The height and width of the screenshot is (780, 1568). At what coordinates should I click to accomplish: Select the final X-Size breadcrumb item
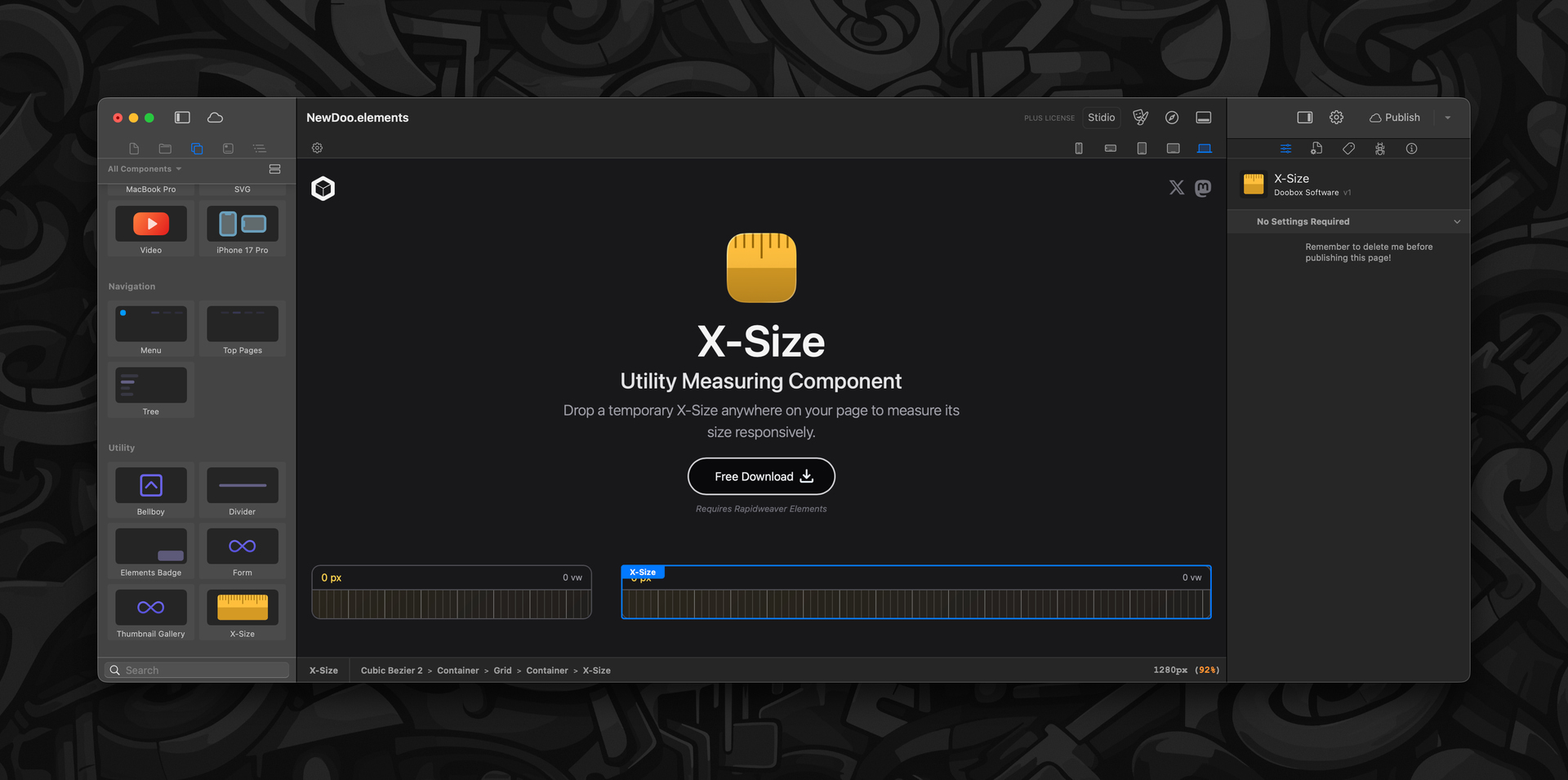[597, 671]
